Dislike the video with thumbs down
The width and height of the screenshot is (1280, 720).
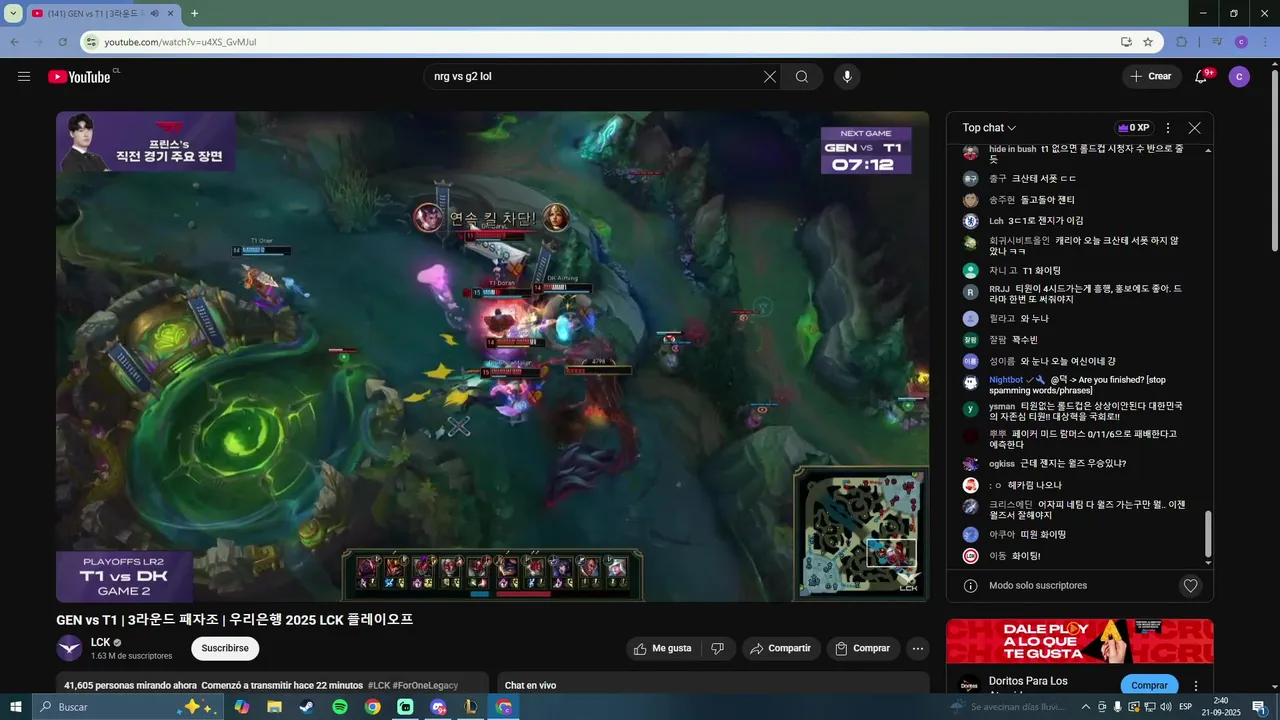(x=717, y=648)
